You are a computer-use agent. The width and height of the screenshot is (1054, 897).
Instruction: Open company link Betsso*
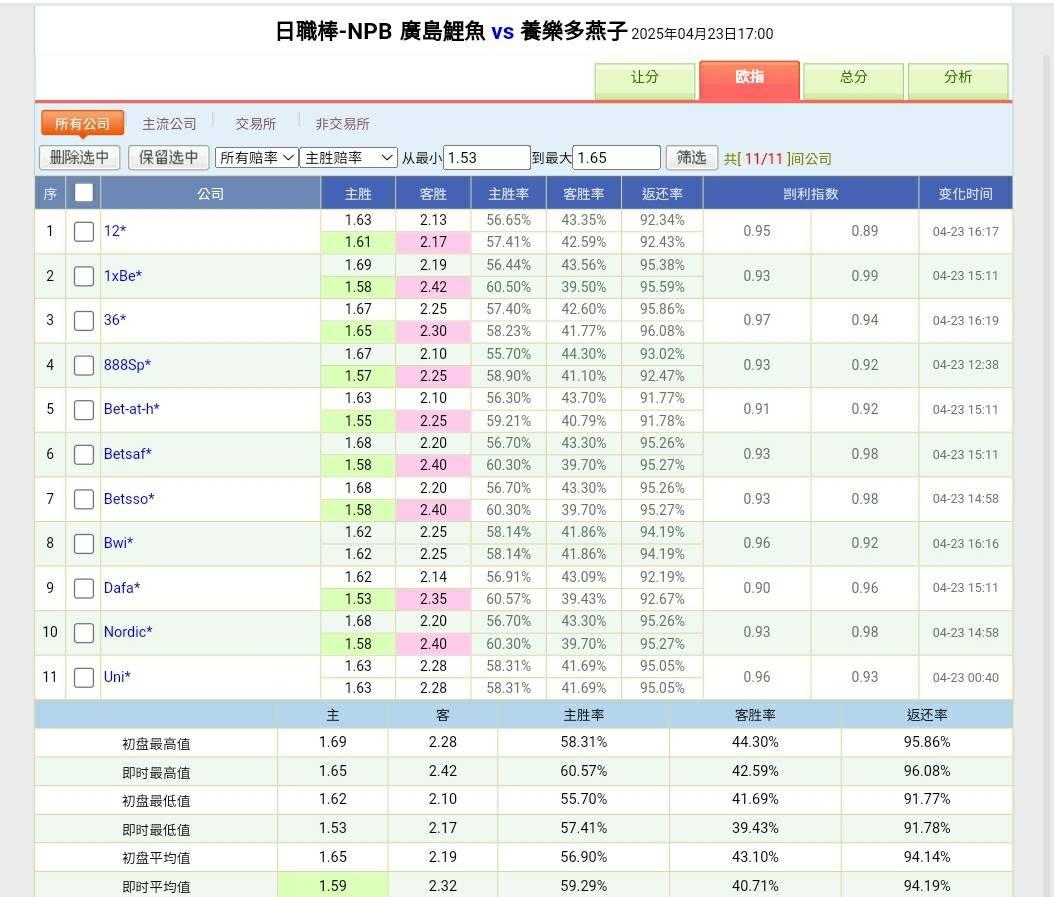point(129,499)
